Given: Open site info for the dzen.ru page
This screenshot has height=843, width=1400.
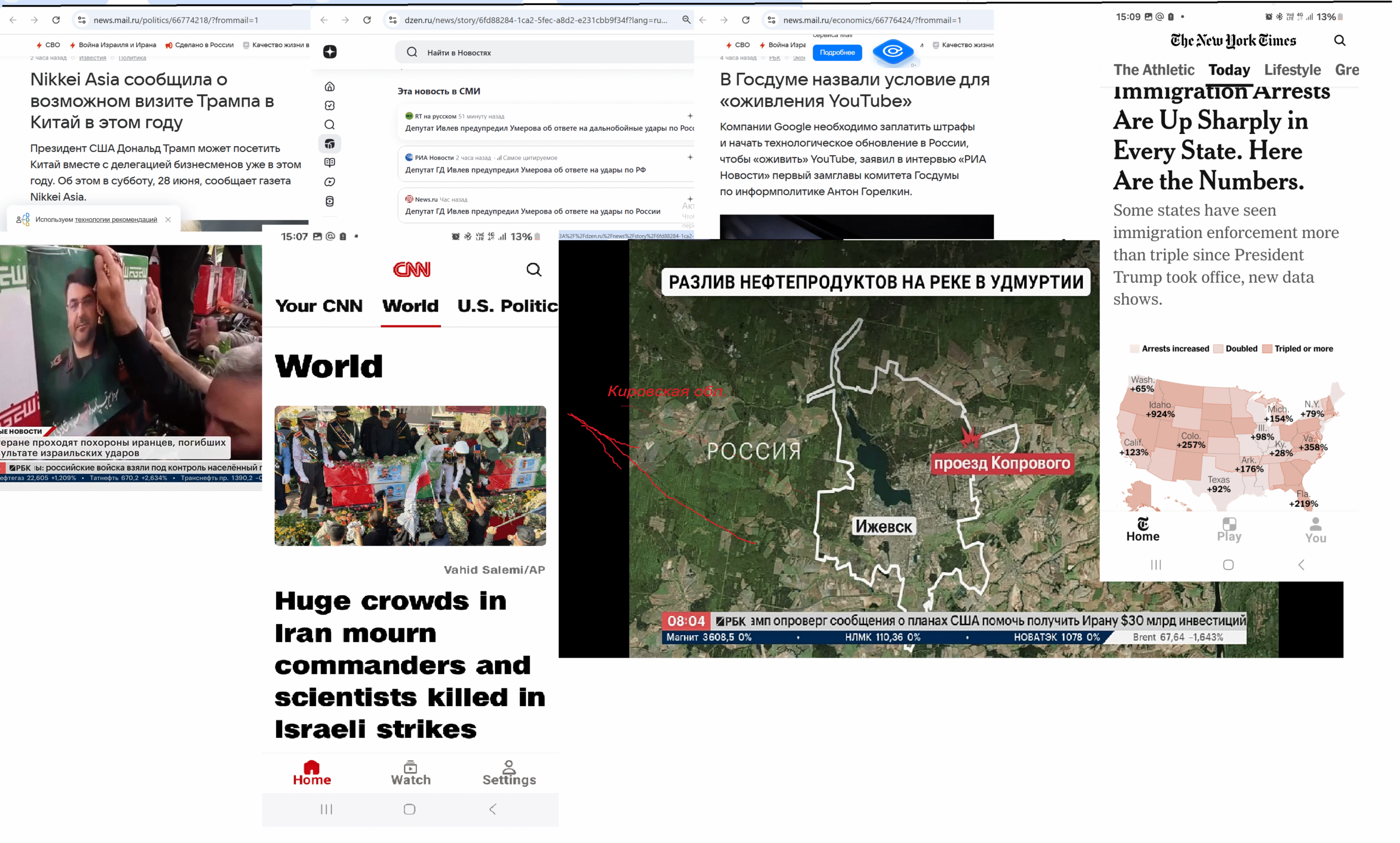Looking at the screenshot, I should tap(392, 20).
